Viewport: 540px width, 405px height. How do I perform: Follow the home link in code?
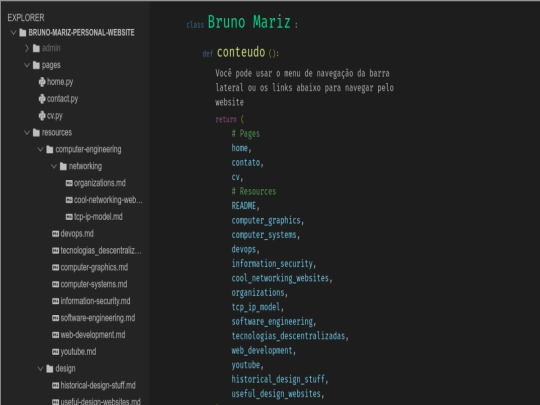click(x=240, y=148)
